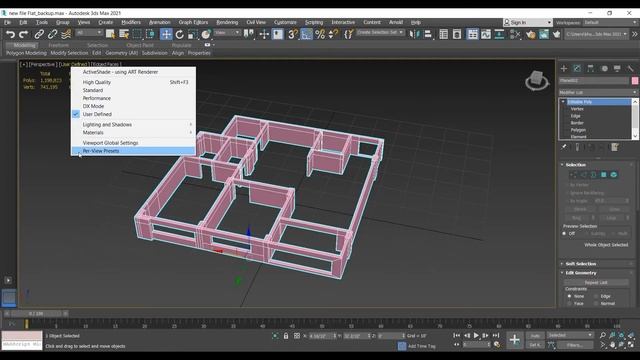This screenshot has width=640, height=360.
Task: Open the Workspaces Default dropdown
Action: [610, 22]
